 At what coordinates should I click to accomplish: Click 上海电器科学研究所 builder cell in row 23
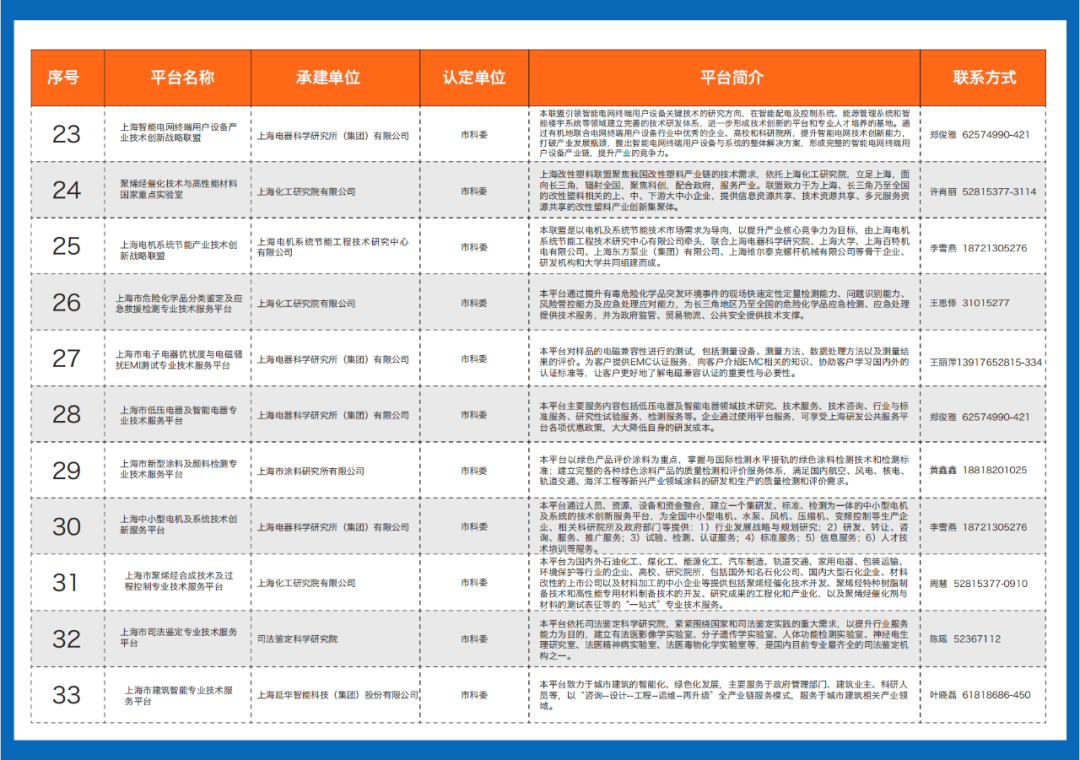(x=333, y=136)
